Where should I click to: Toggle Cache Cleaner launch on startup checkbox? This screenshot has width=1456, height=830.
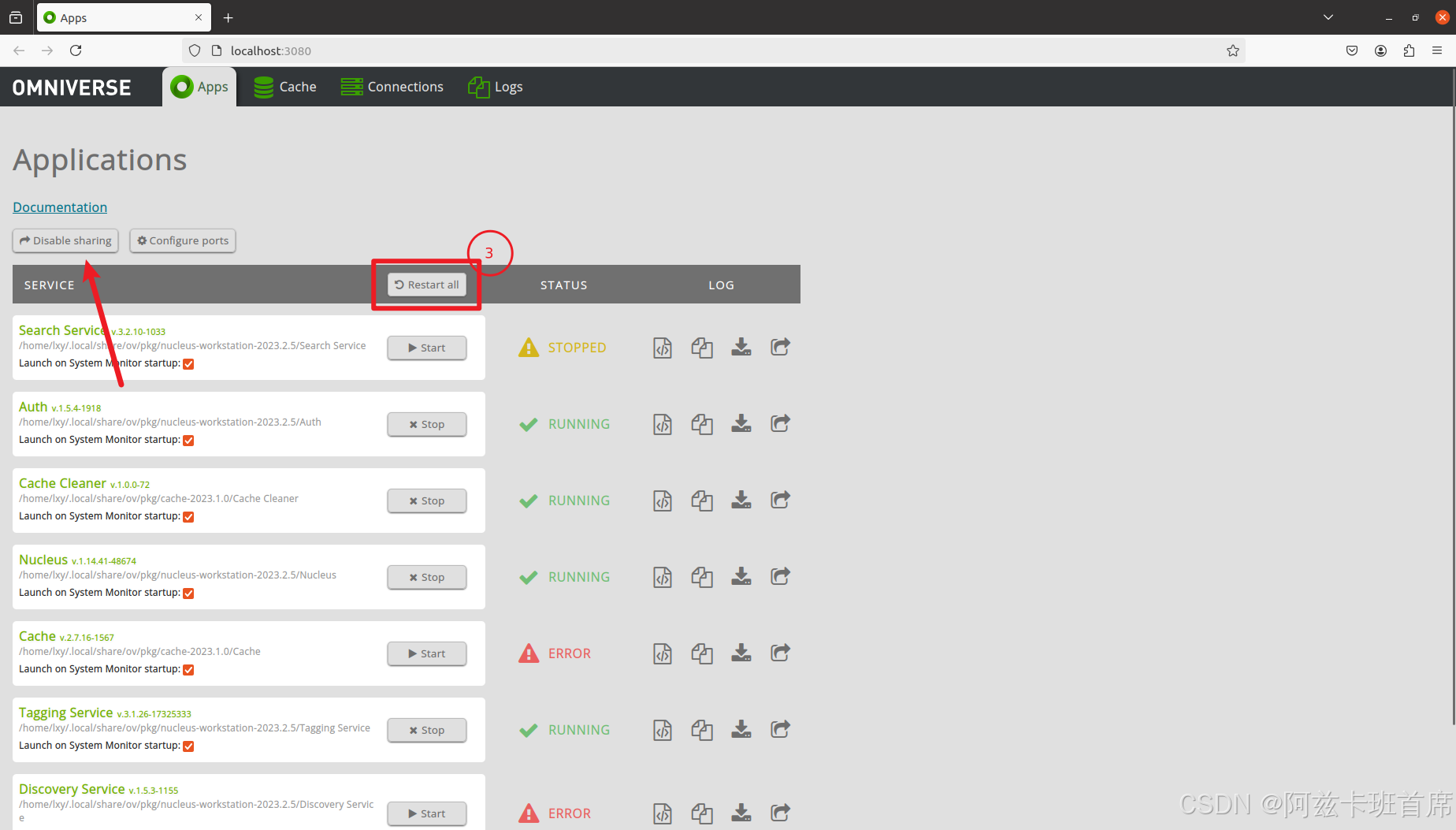click(x=188, y=517)
